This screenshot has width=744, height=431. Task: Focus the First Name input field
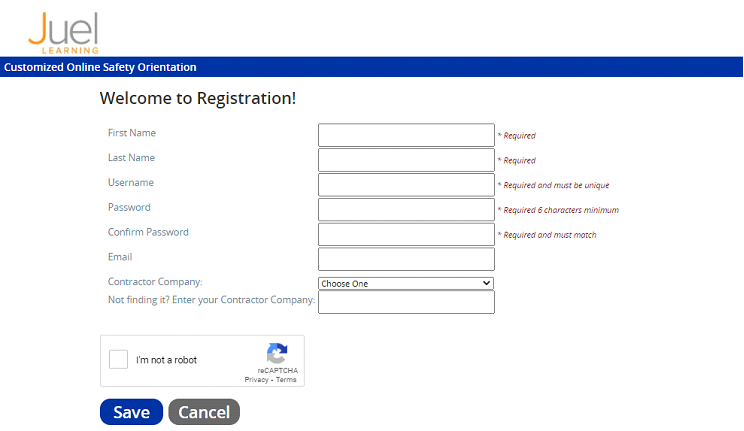coord(406,135)
